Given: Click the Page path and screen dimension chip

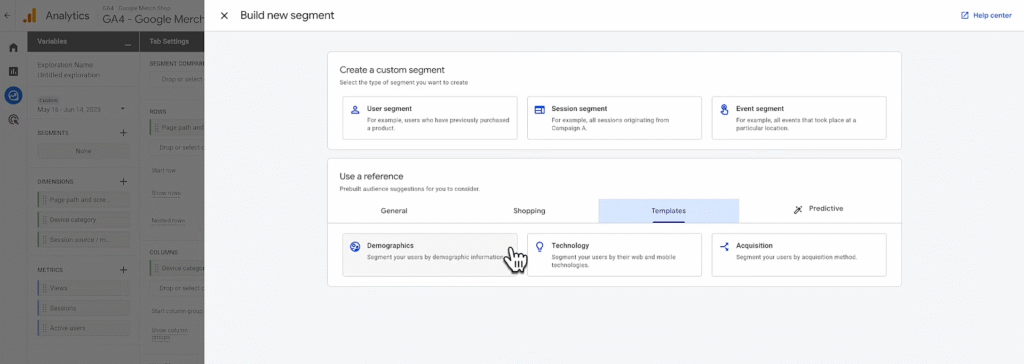Looking at the screenshot, I should [84, 199].
